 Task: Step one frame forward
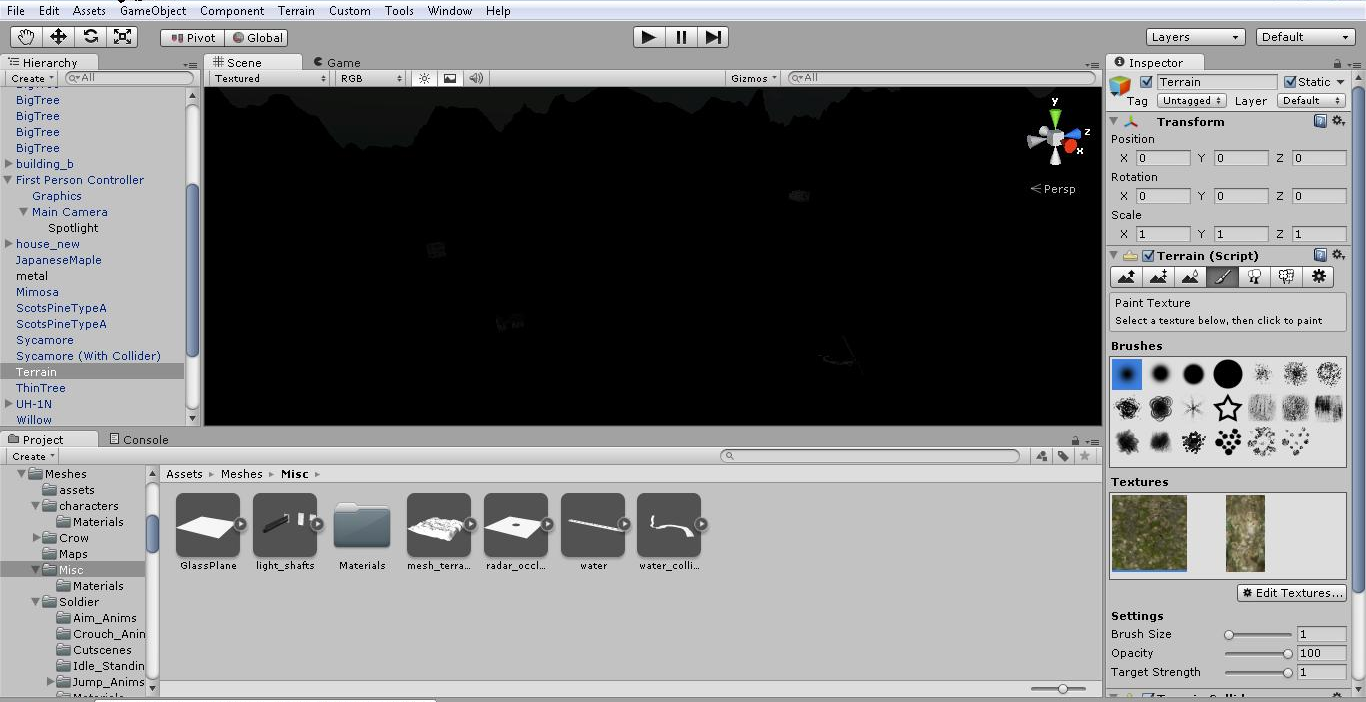click(713, 37)
